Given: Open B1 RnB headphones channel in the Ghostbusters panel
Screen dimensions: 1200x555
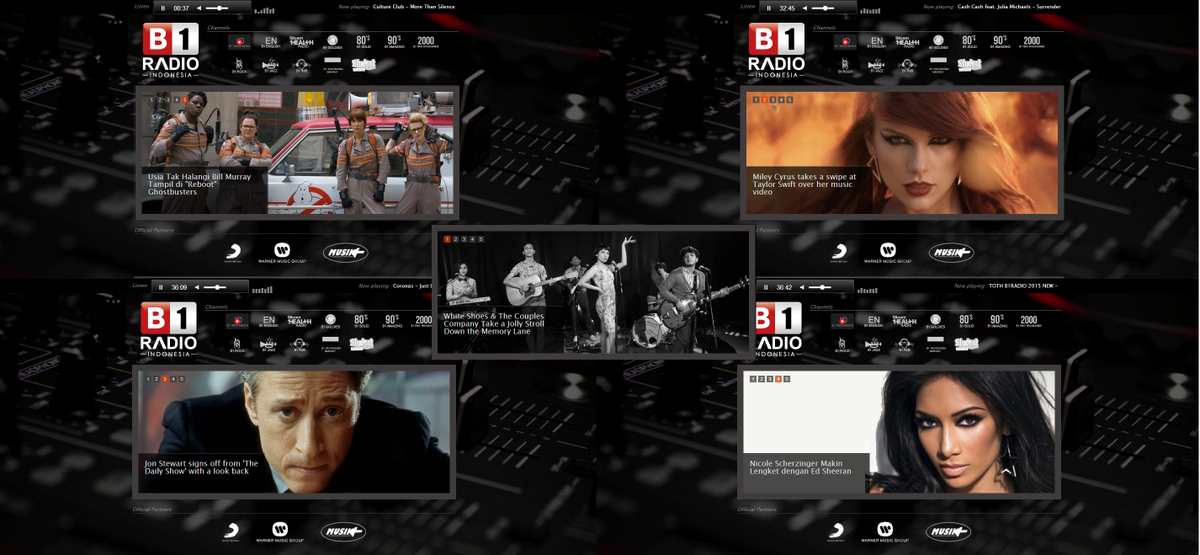Looking at the screenshot, I should (301, 66).
